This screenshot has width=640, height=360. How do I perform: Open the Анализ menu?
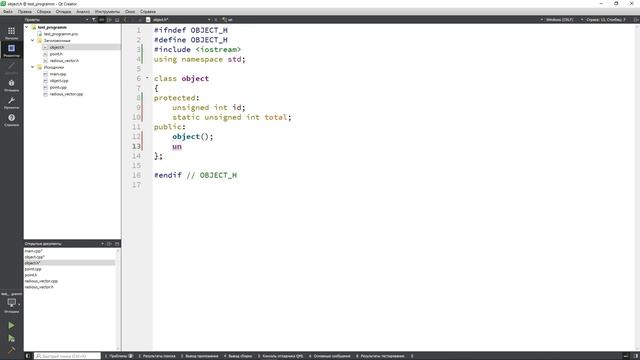pyautogui.click(x=83, y=12)
